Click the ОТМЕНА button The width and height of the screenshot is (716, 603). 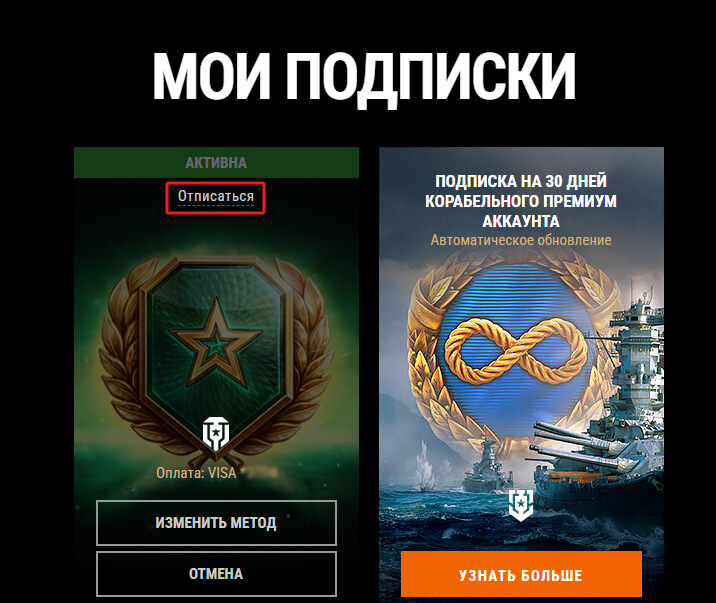click(216, 574)
